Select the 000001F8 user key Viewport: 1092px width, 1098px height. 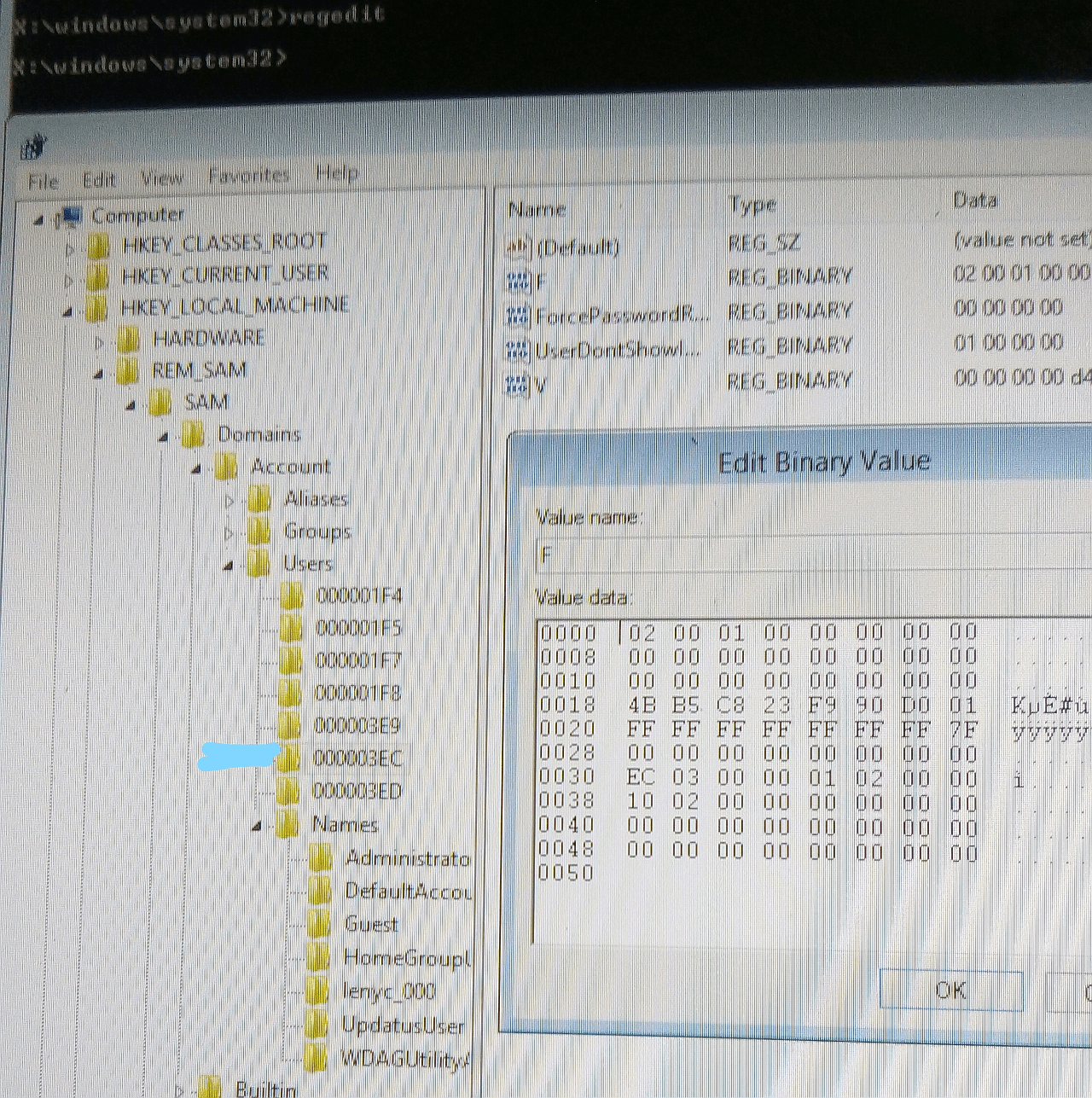(357, 693)
